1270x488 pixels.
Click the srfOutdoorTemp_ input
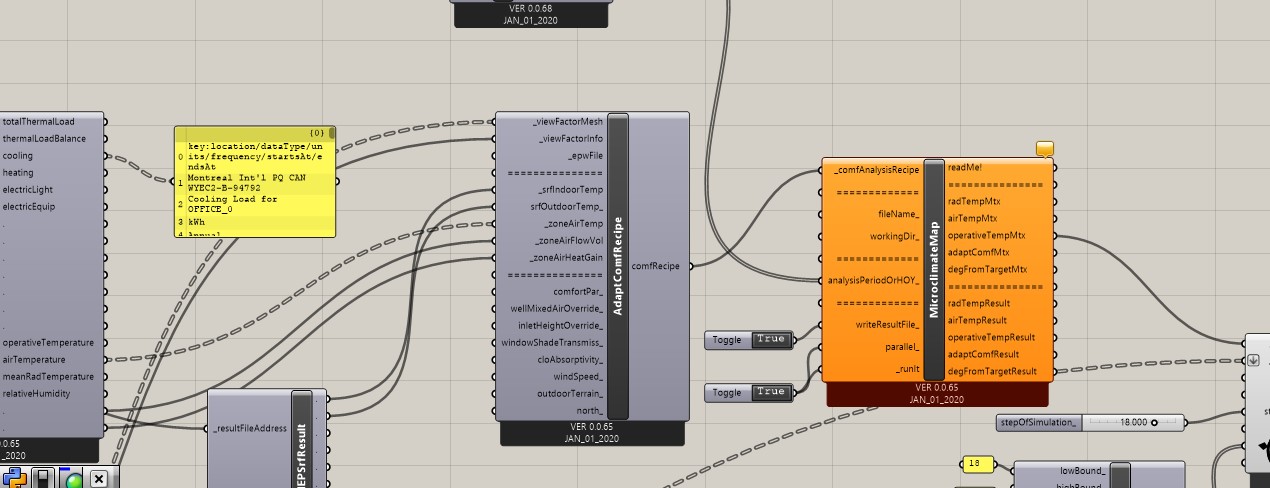(x=566, y=206)
